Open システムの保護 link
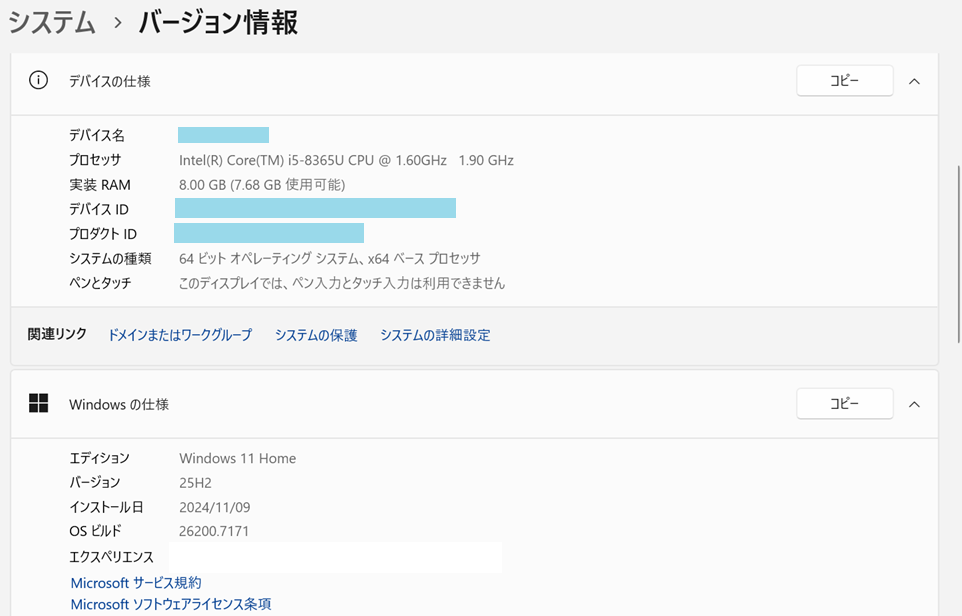This screenshot has height=616, width=962. [316, 335]
